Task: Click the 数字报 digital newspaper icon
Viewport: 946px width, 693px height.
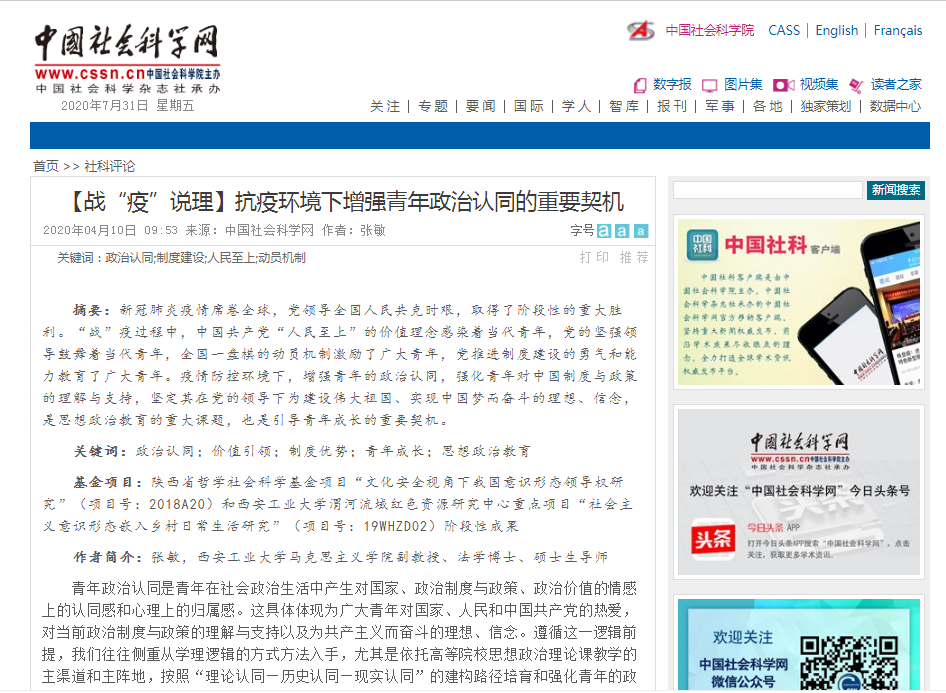Action: click(x=640, y=85)
